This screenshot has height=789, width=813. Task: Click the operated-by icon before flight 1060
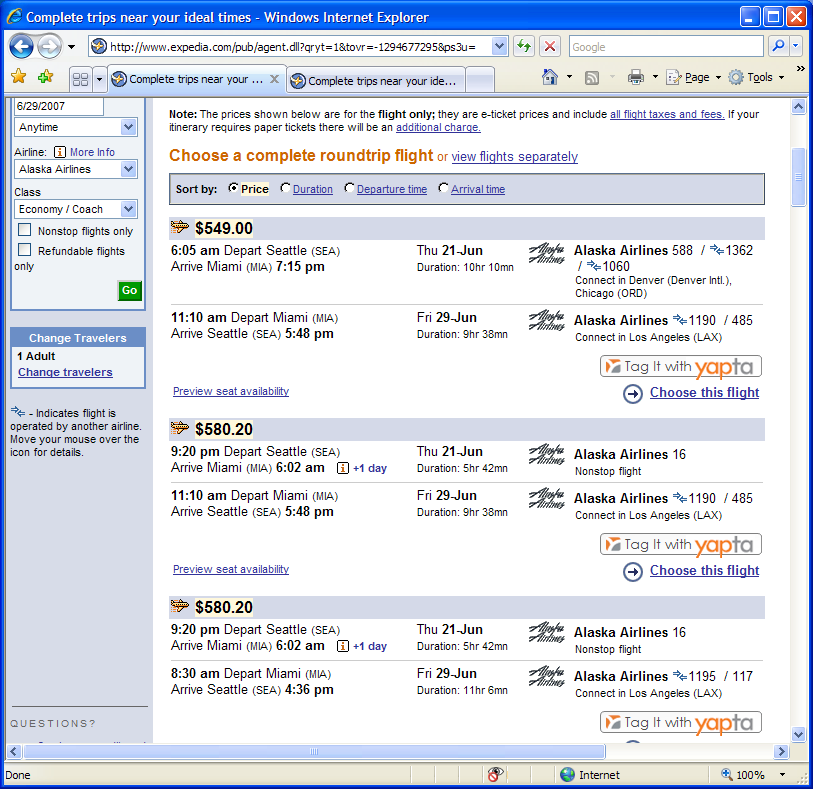pyautogui.click(x=594, y=265)
